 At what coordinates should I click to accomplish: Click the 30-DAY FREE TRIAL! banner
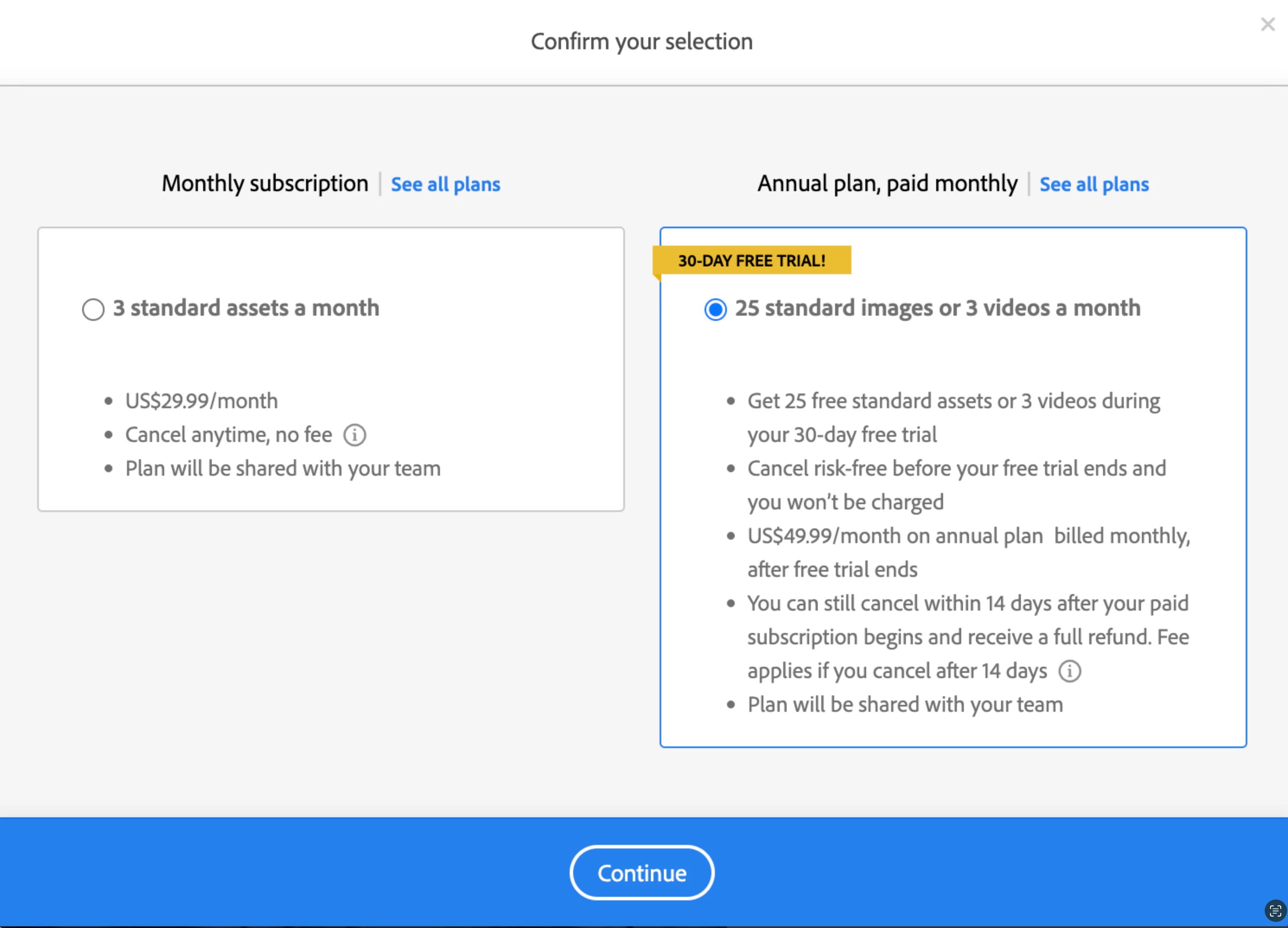click(751, 261)
